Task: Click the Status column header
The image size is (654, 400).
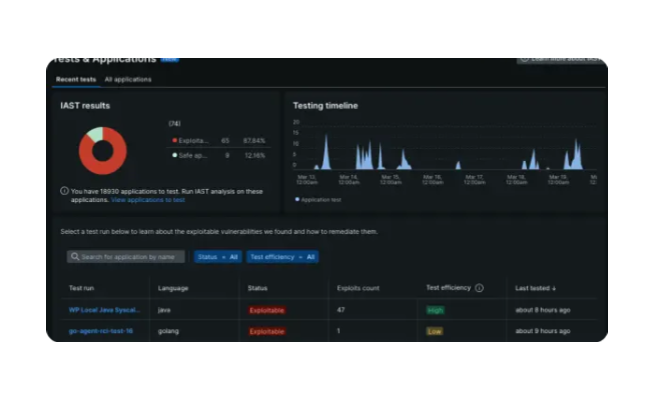Action: click(257, 288)
